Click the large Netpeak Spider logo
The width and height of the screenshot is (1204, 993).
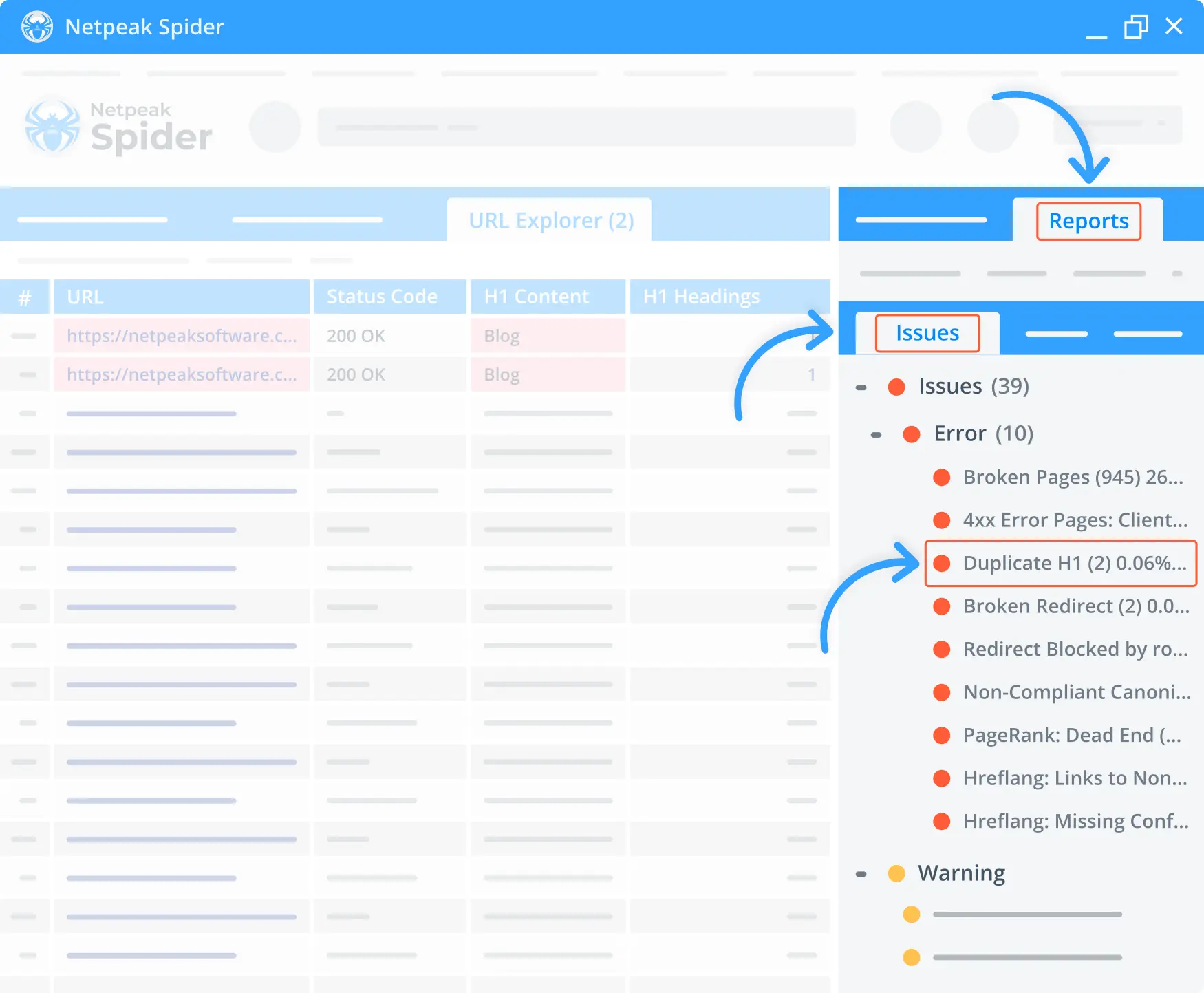pyautogui.click(x=118, y=127)
